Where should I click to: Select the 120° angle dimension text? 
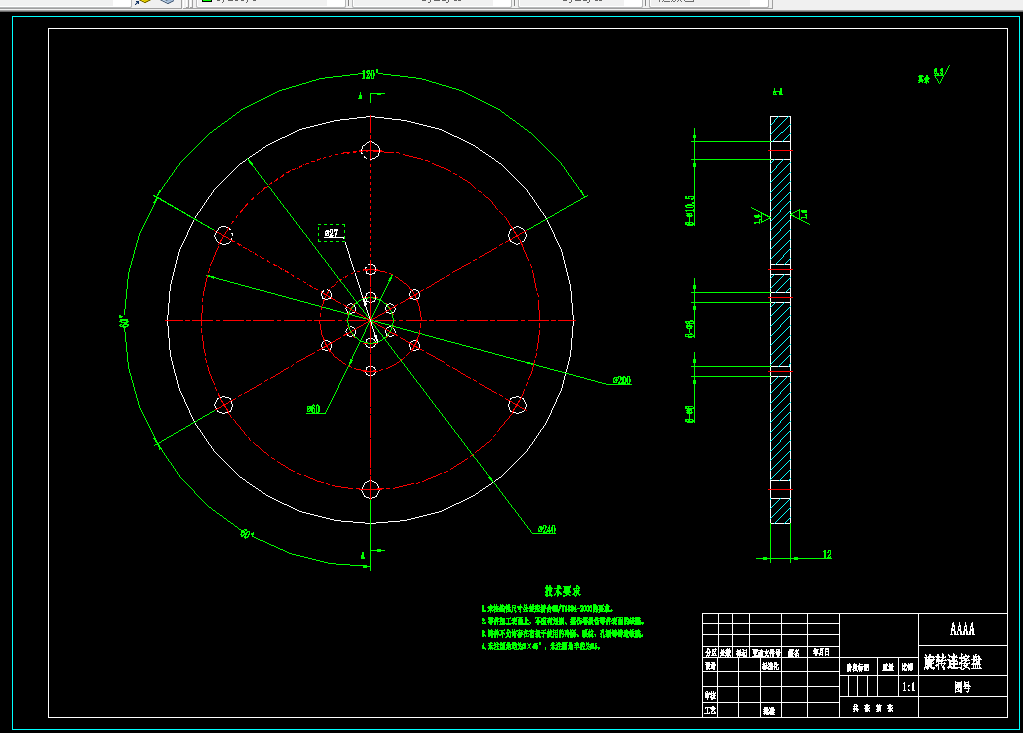click(370, 74)
